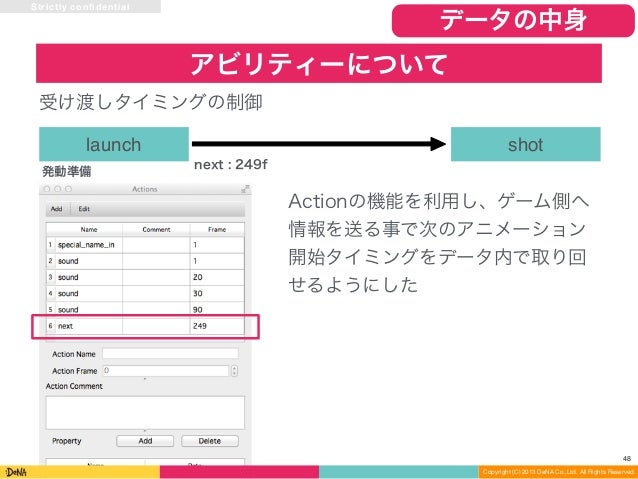Click the DeNA logo in footer

tap(16, 472)
